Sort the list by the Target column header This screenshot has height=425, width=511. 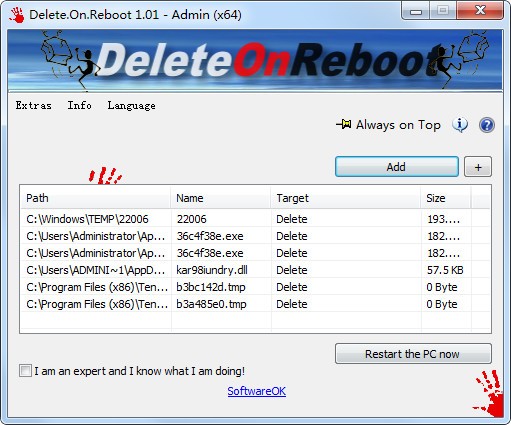coord(346,198)
